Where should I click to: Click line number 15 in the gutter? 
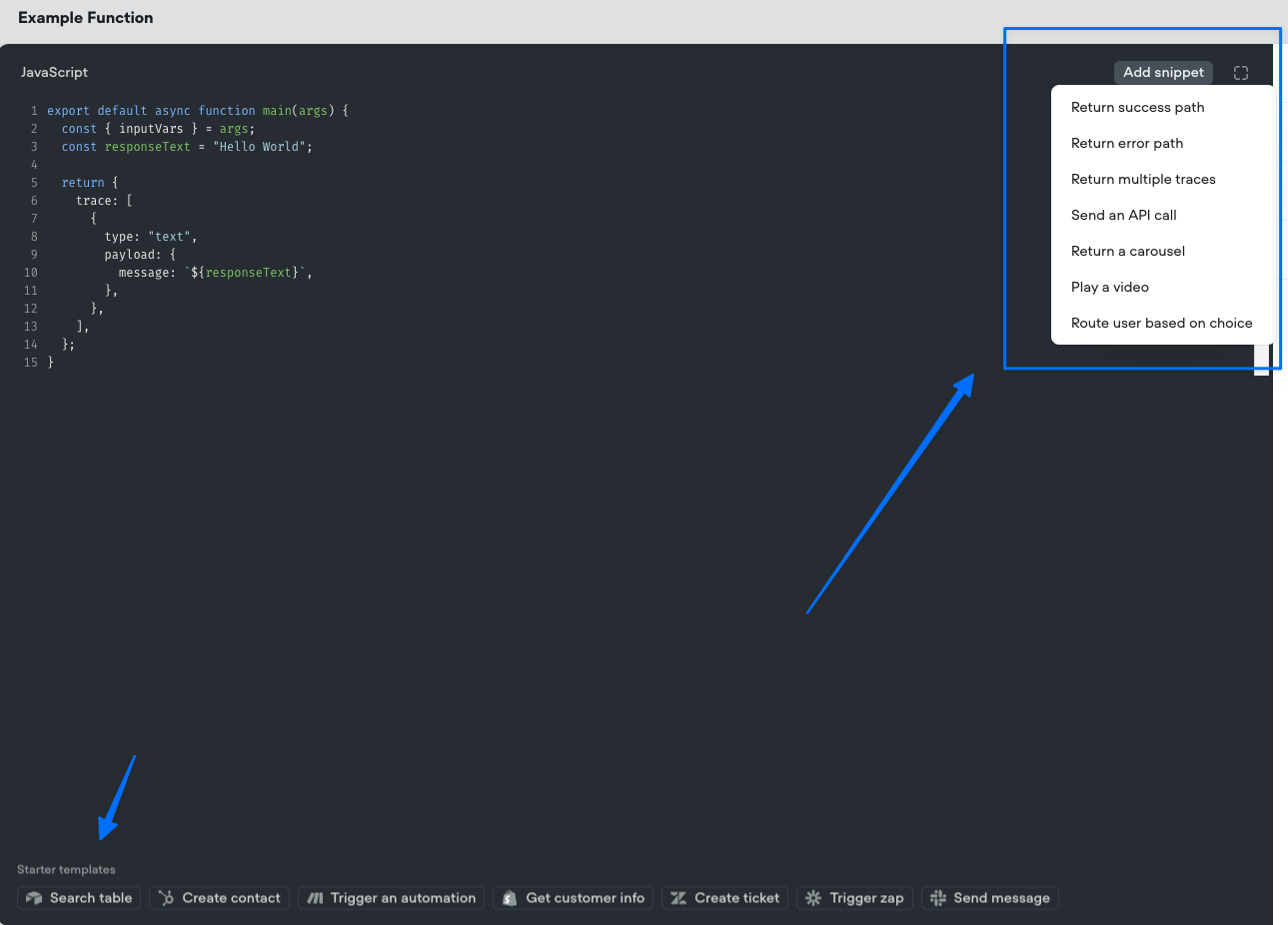tap(31, 363)
